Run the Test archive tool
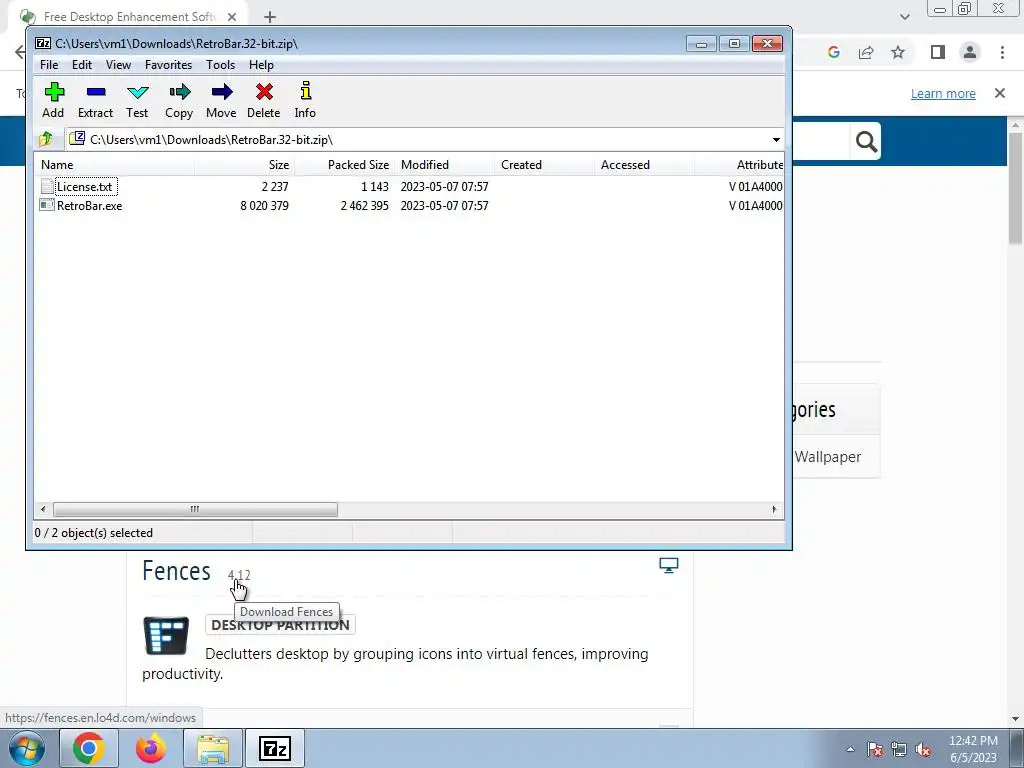This screenshot has height=768, width=1024. 137,92
